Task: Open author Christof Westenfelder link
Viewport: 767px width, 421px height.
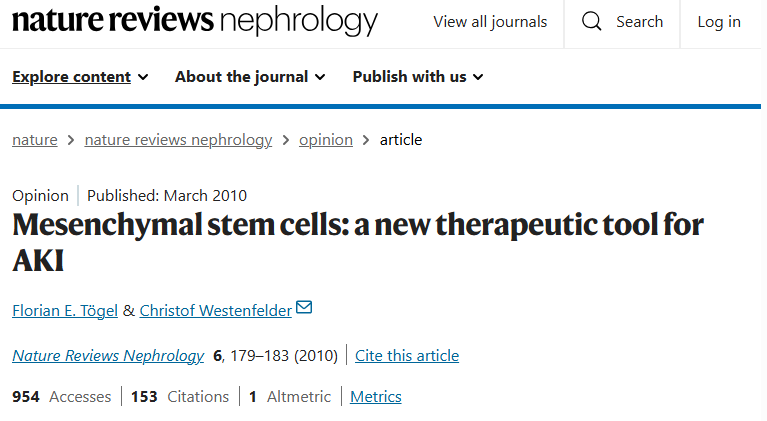Action: tap(215, 310)
